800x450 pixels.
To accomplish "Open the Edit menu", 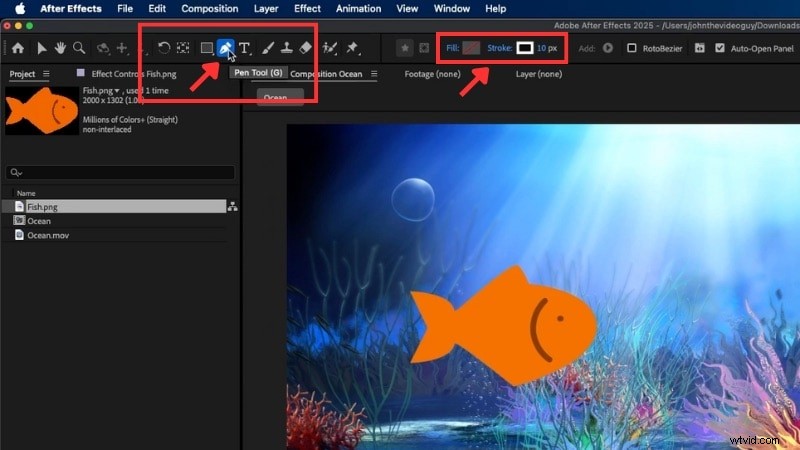I will pos(157,9).
